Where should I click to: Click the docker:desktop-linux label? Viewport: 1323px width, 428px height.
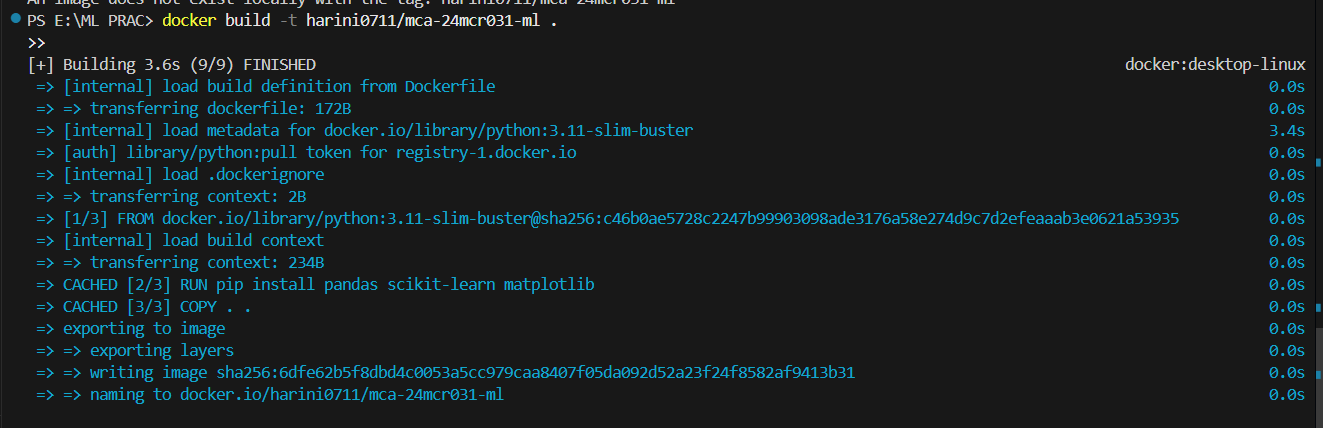coord(1215,65)
